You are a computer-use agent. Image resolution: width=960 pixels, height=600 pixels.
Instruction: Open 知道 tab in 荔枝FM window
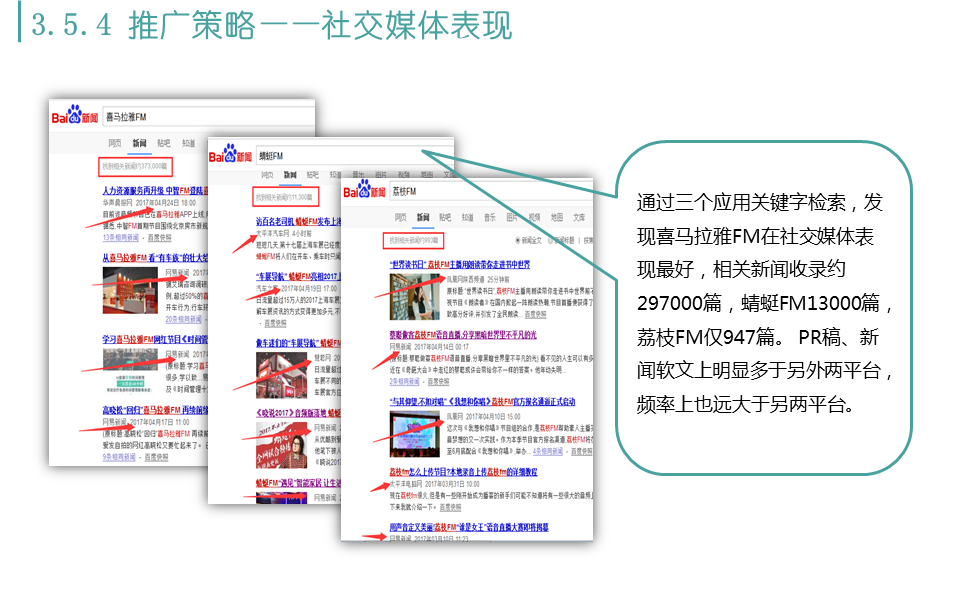(x=468, y=217)
